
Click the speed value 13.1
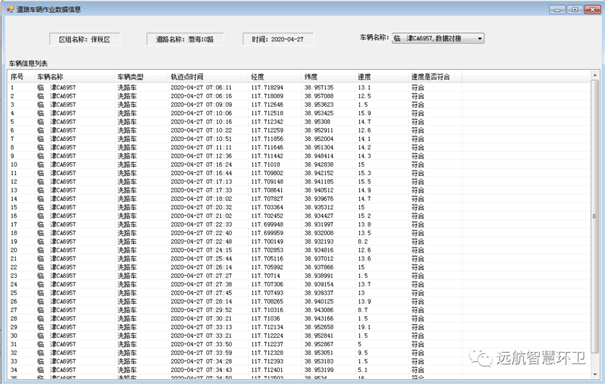tap(364, 88)
